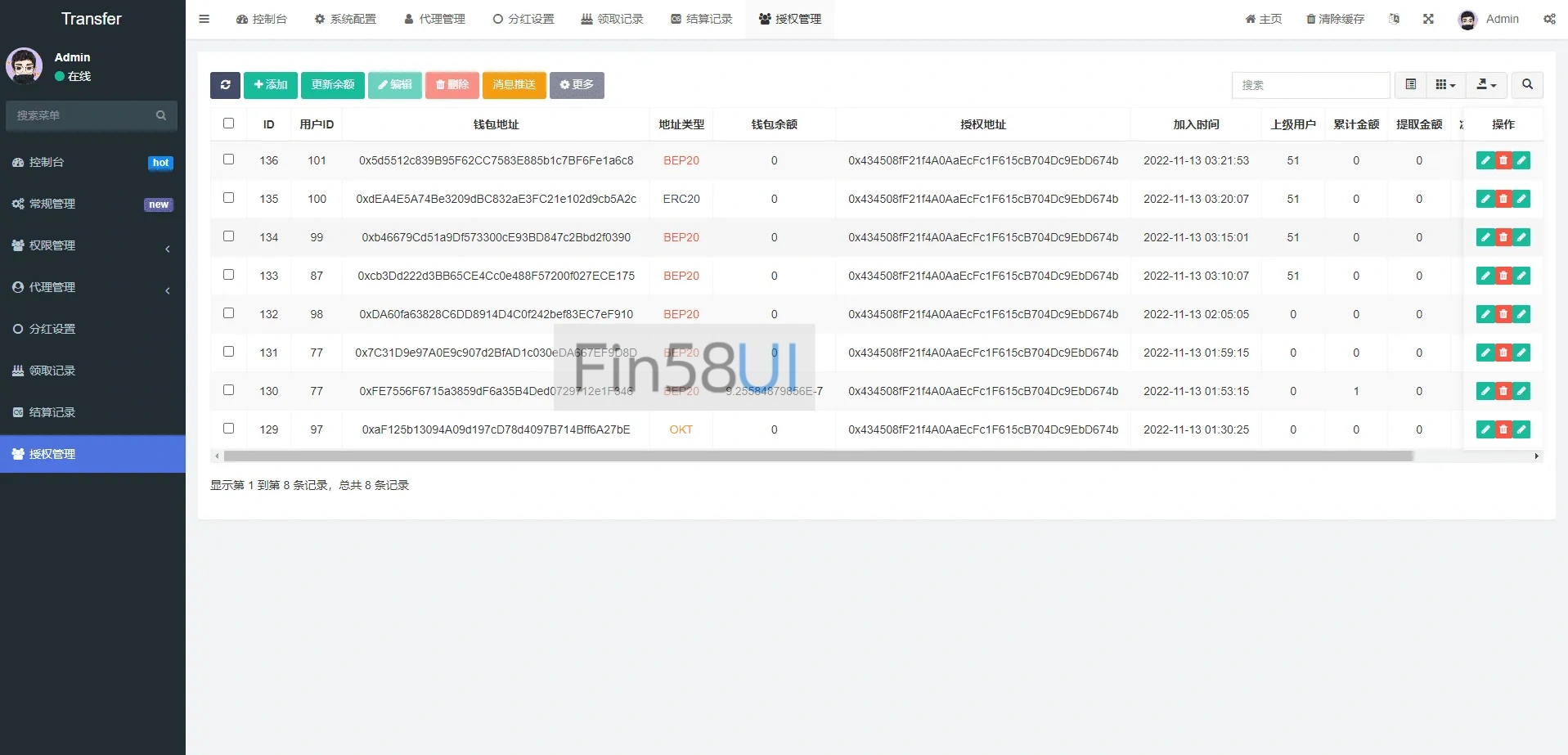Check the select-all checkbox in table header
The image size is (1568, 755).
[x=229, y=124]
